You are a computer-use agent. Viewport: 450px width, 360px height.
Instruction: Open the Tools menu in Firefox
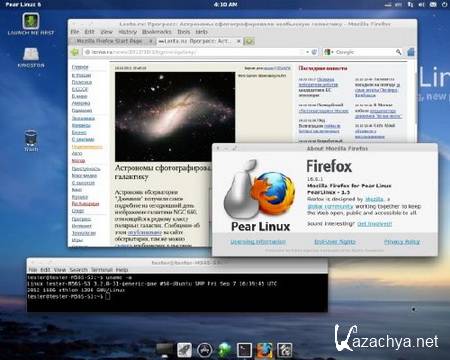(183, 32)
